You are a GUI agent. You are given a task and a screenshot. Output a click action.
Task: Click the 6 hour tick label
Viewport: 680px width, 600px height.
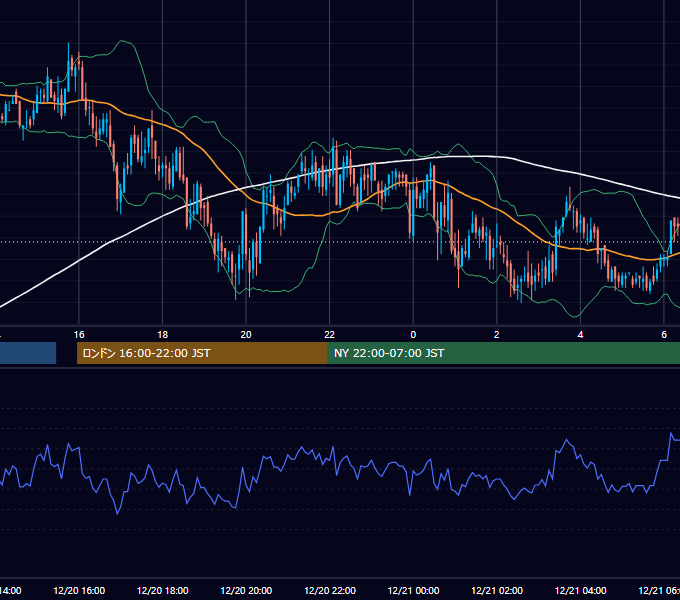664,335
